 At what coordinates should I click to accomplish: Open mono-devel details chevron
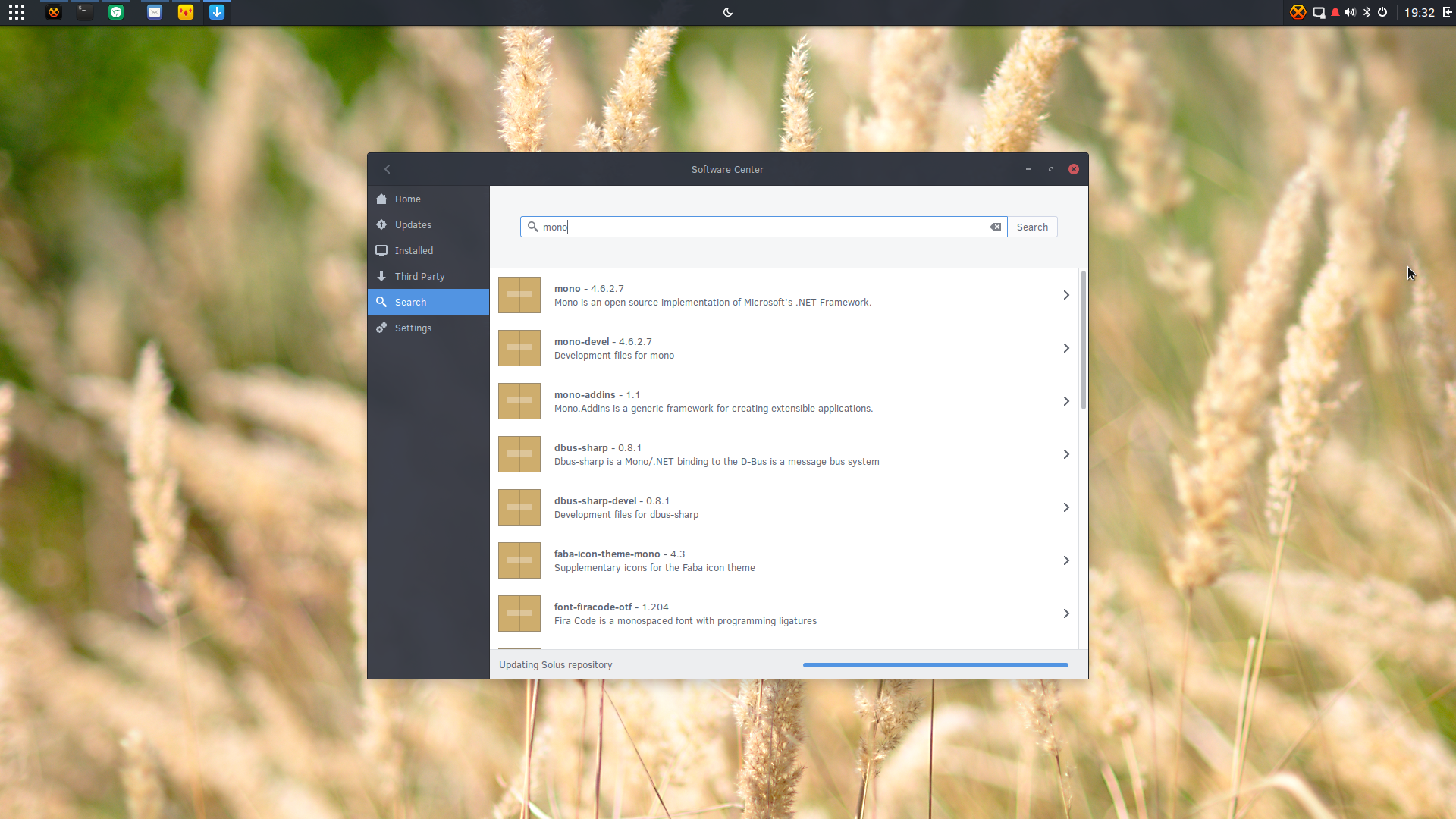[x=1066, y=348]
